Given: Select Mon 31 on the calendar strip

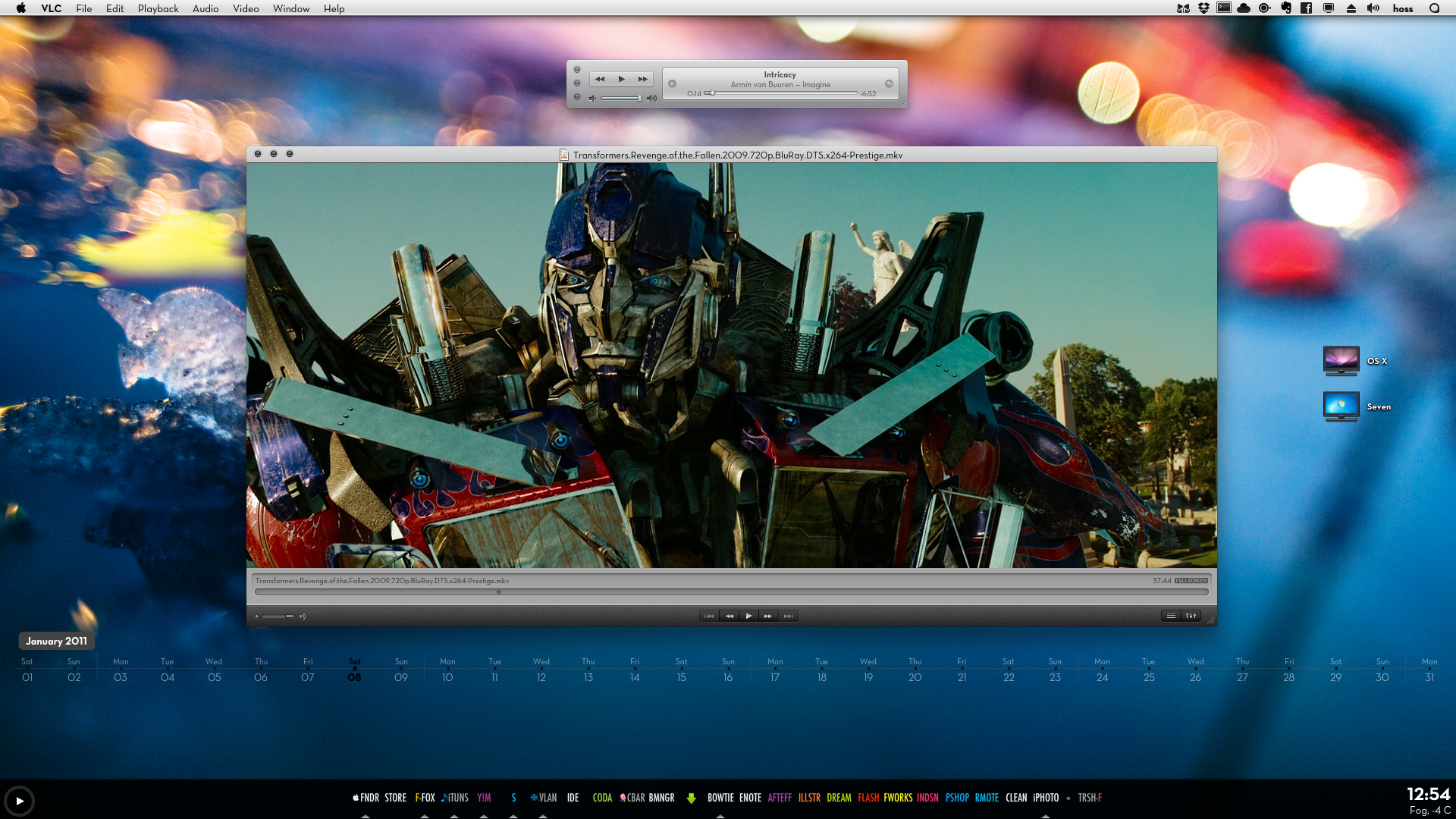Looking at the screenshot, I should (x=1429, y=670).
